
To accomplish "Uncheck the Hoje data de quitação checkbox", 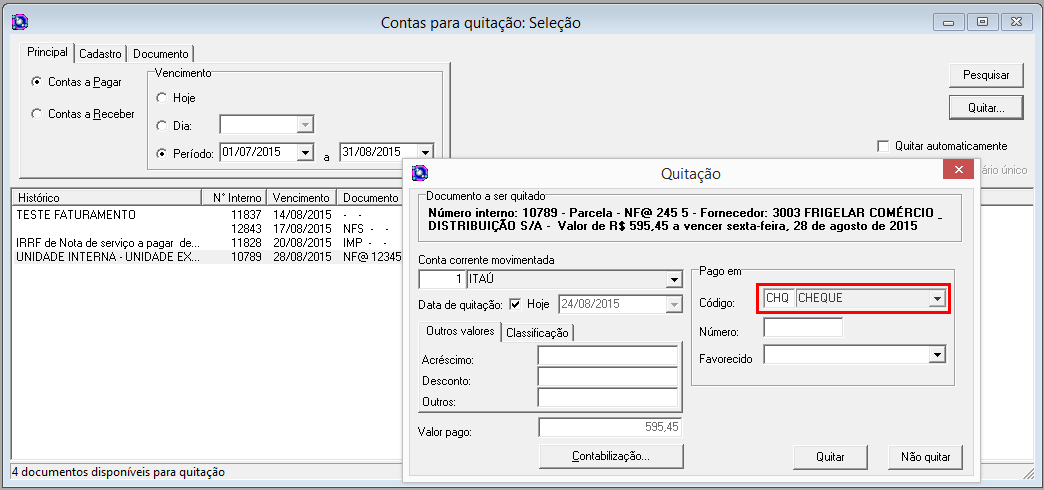I will click(515, 304).
